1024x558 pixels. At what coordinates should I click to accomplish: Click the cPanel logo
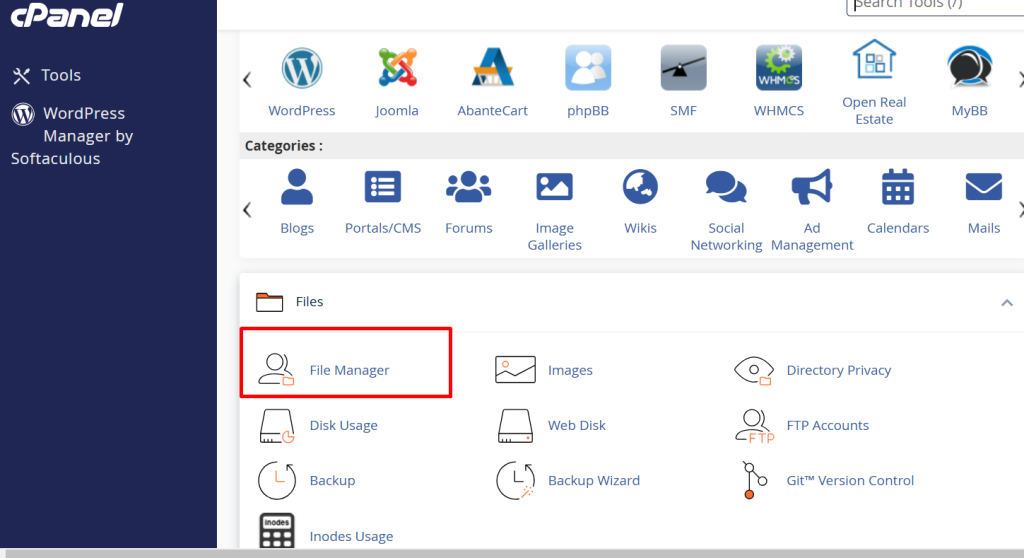click(67, 15)
